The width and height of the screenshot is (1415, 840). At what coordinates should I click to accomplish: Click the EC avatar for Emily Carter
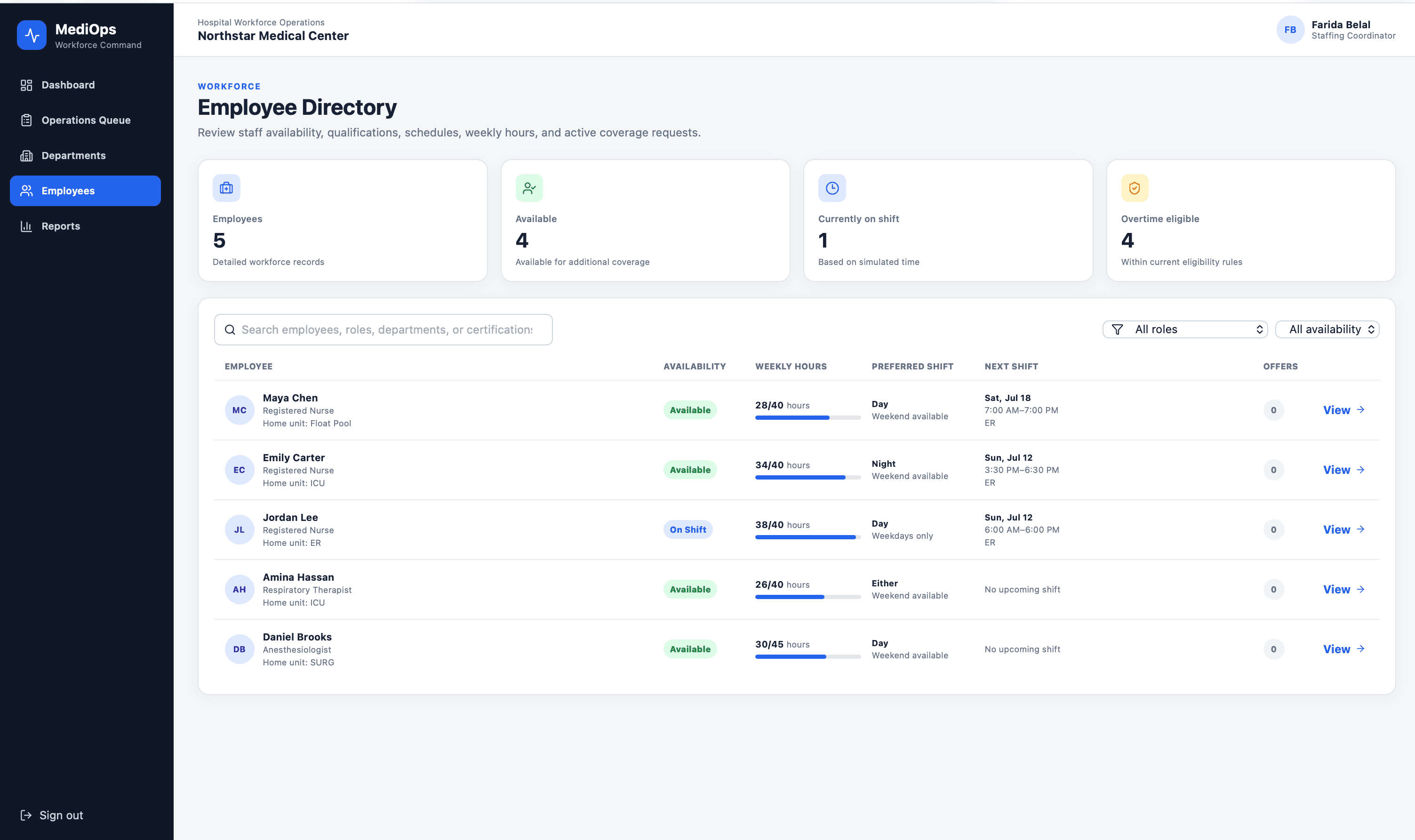pos(240,470)
